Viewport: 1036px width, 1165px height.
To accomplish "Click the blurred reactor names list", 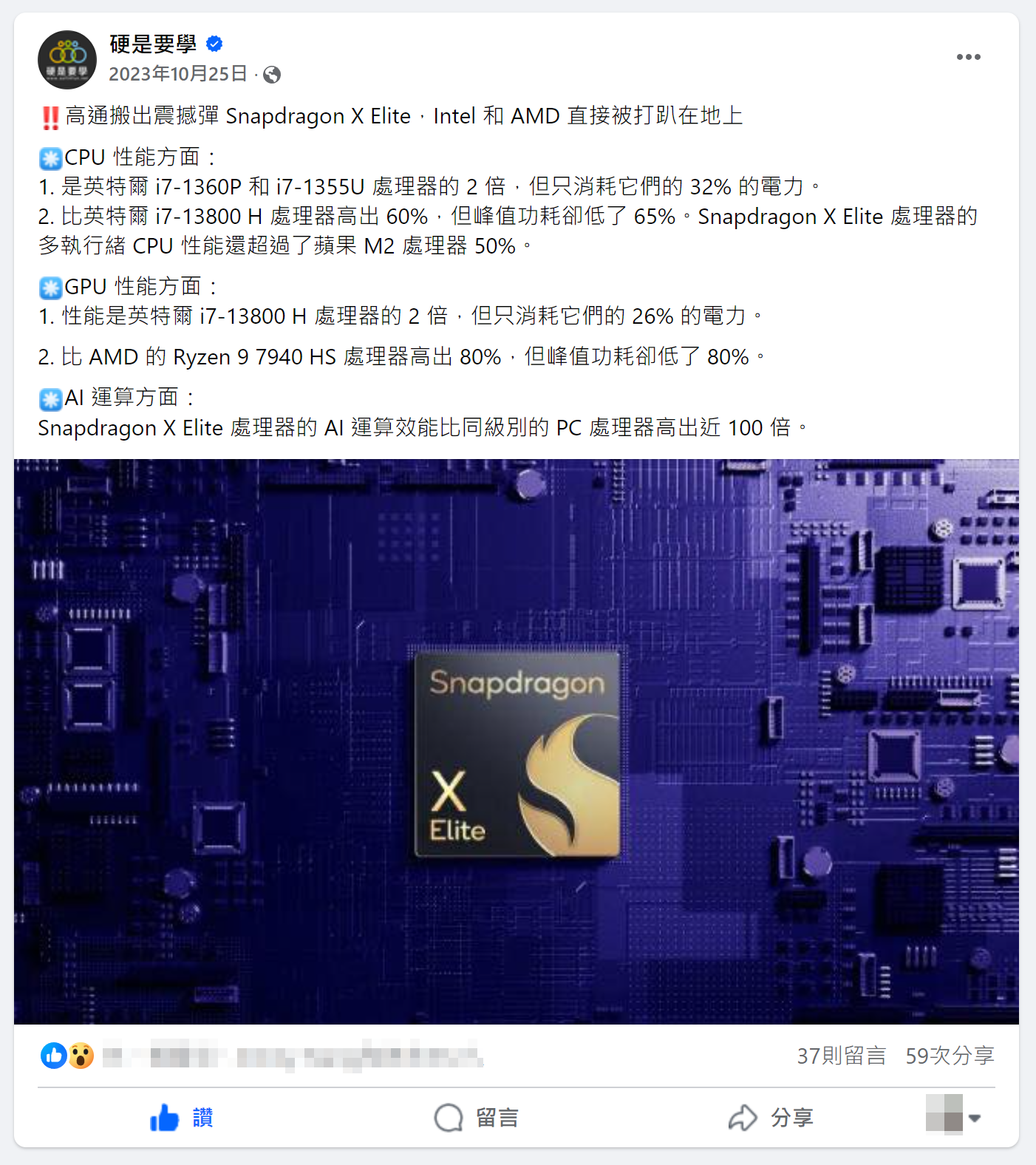I will [293, 1056].
